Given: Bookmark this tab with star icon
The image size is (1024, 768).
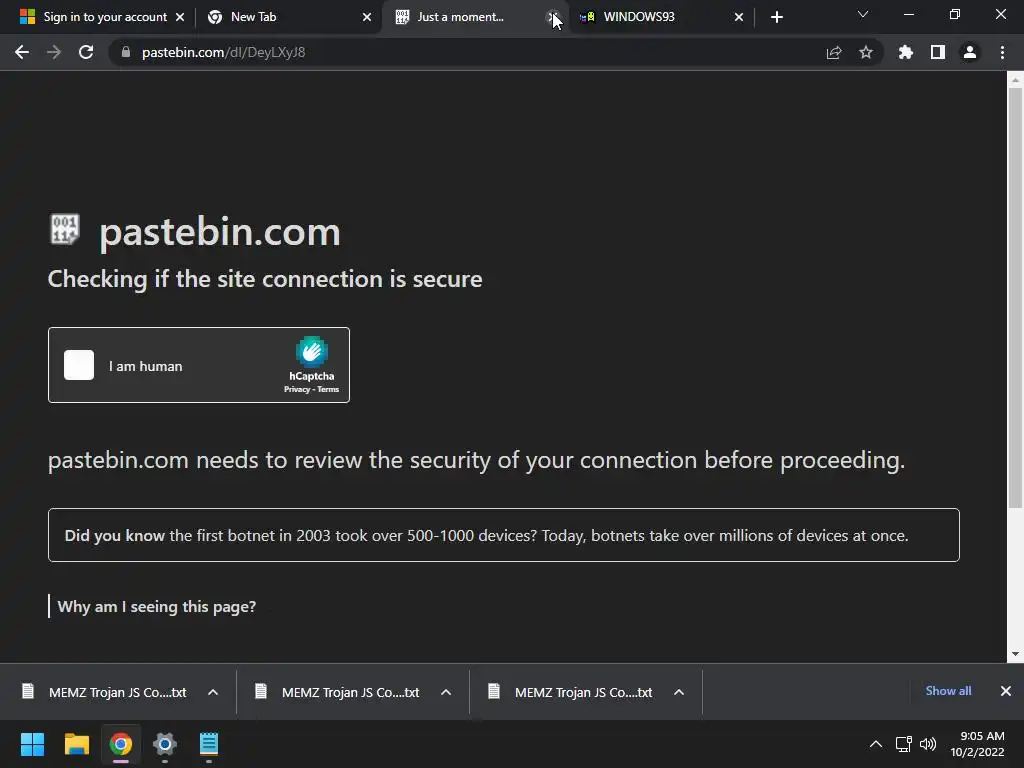Looking at the screenshot, I should pos(866,52).
